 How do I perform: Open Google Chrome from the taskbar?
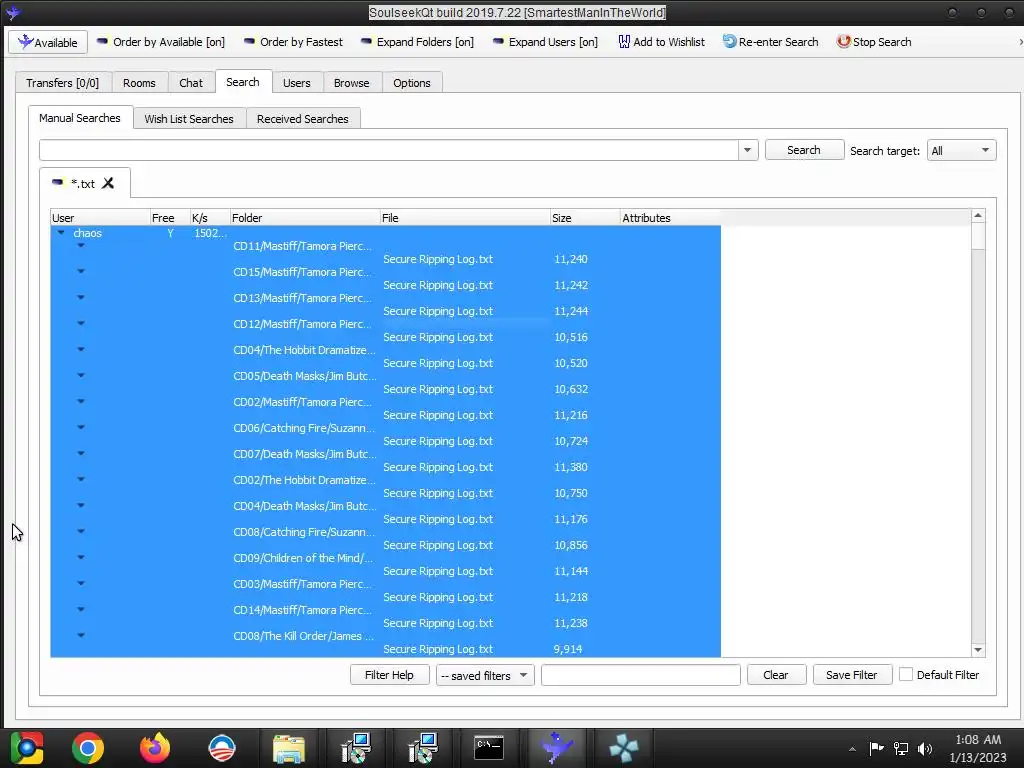[88, 748]
